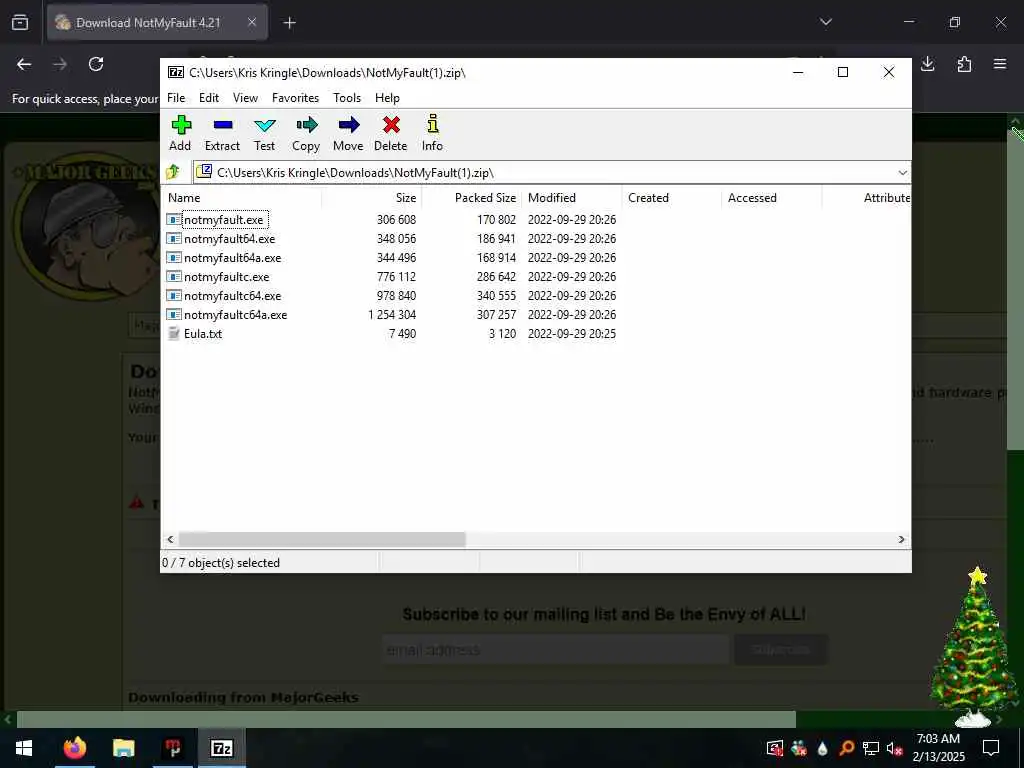Select the Eula.txt document icon
The height and width of the screenshot is (768, 1024).
point(174,333)
